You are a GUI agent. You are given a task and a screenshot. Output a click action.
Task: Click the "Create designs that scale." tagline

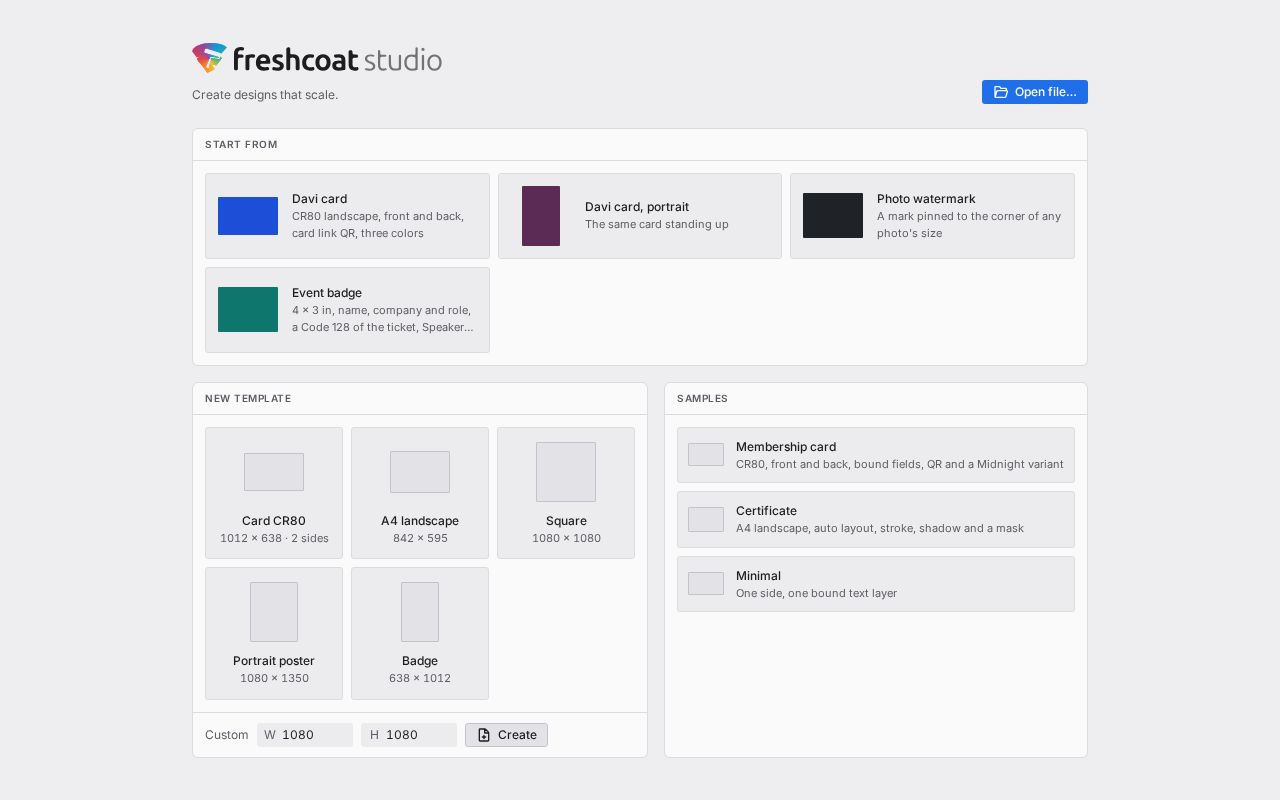[x=265, y=95]
